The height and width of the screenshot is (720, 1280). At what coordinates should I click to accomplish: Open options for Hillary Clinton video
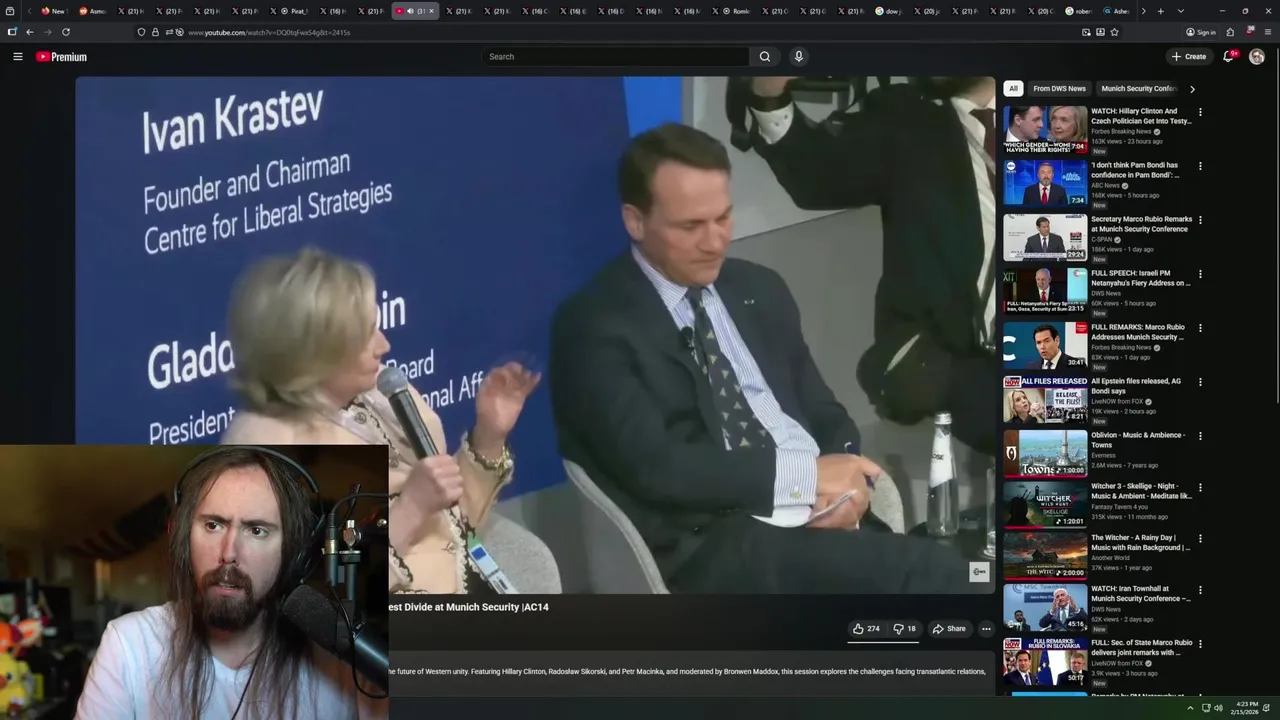pyautogui.click(x=1200, y=112)
